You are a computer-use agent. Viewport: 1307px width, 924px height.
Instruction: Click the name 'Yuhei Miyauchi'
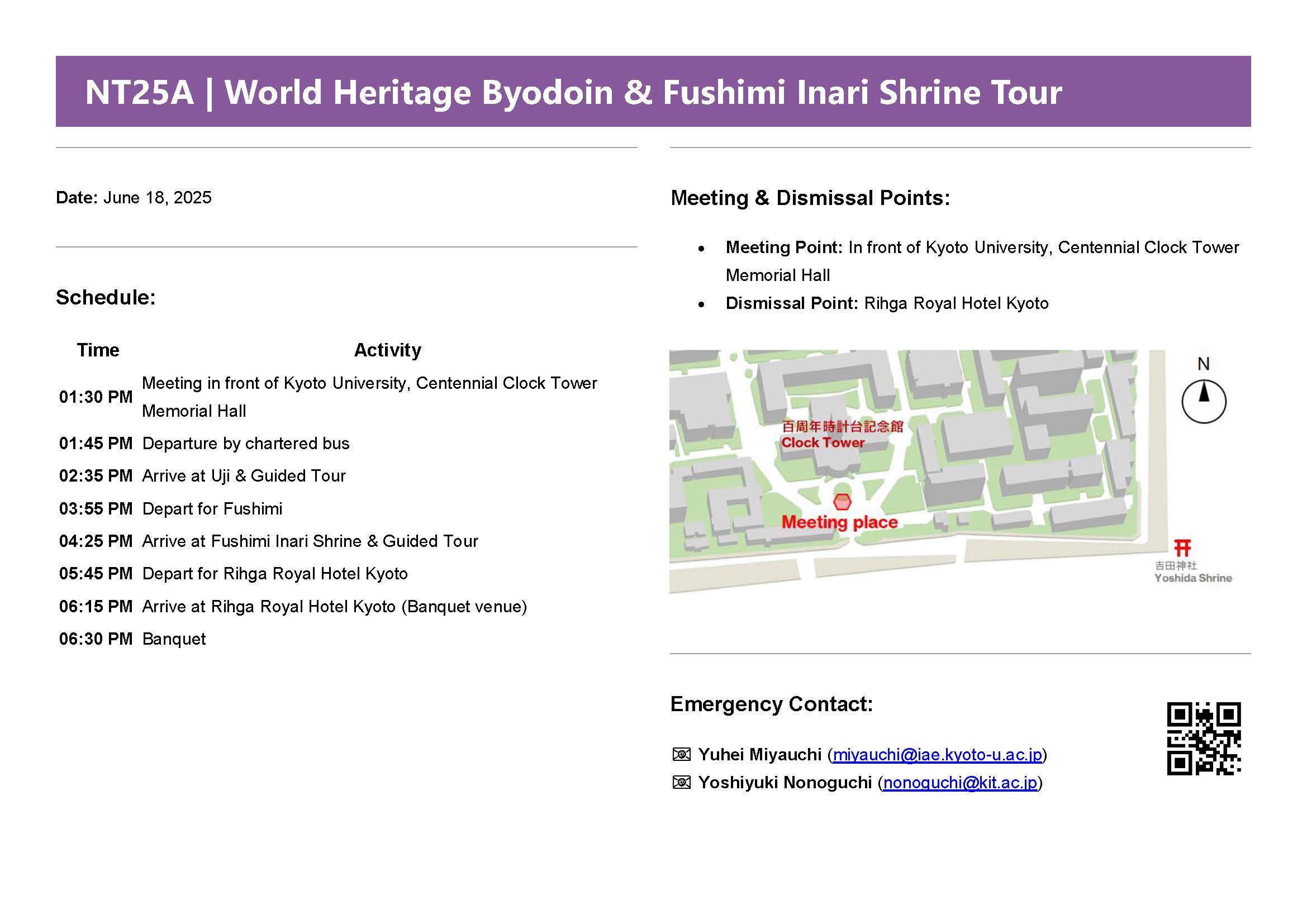click(760, 754)
